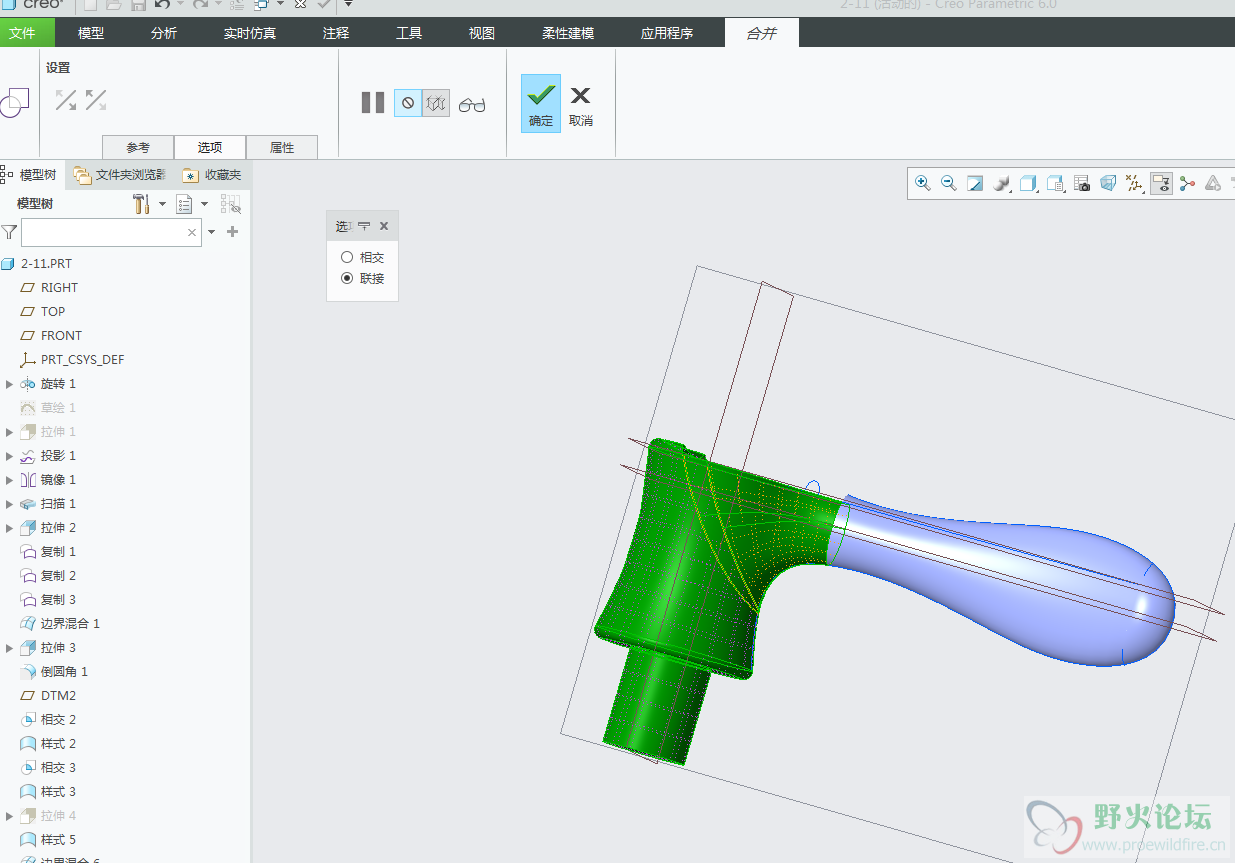
Task: Click the model tree filter funnel
Action: [9, 232]
